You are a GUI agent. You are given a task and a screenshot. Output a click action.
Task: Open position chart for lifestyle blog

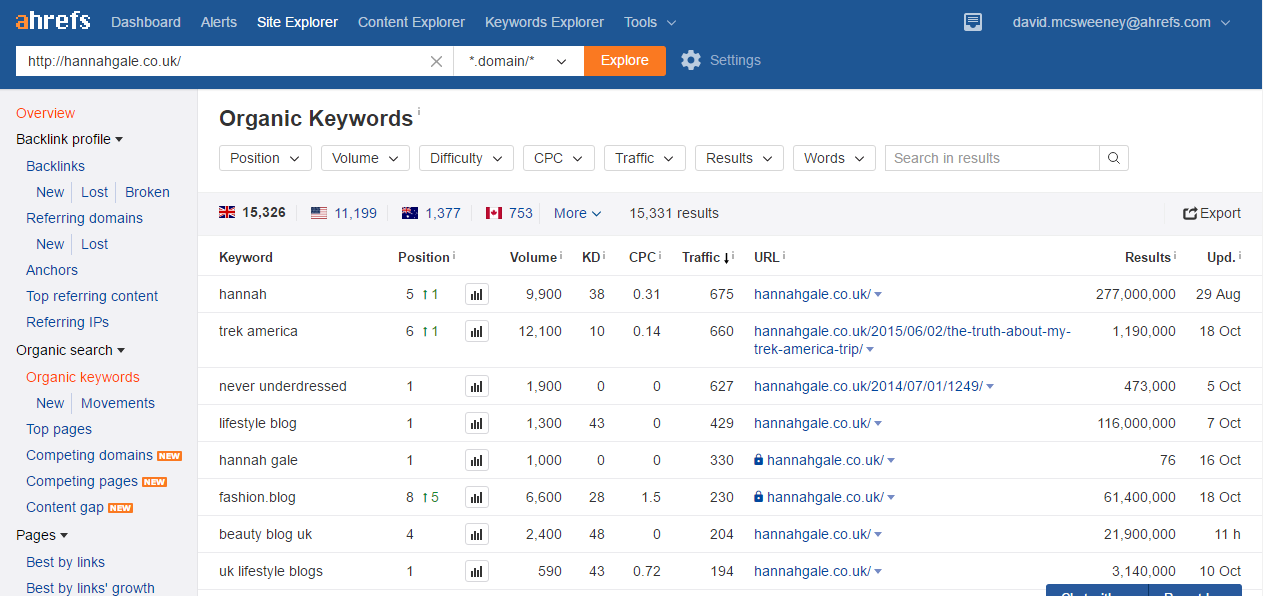click(x=477, y=423)
